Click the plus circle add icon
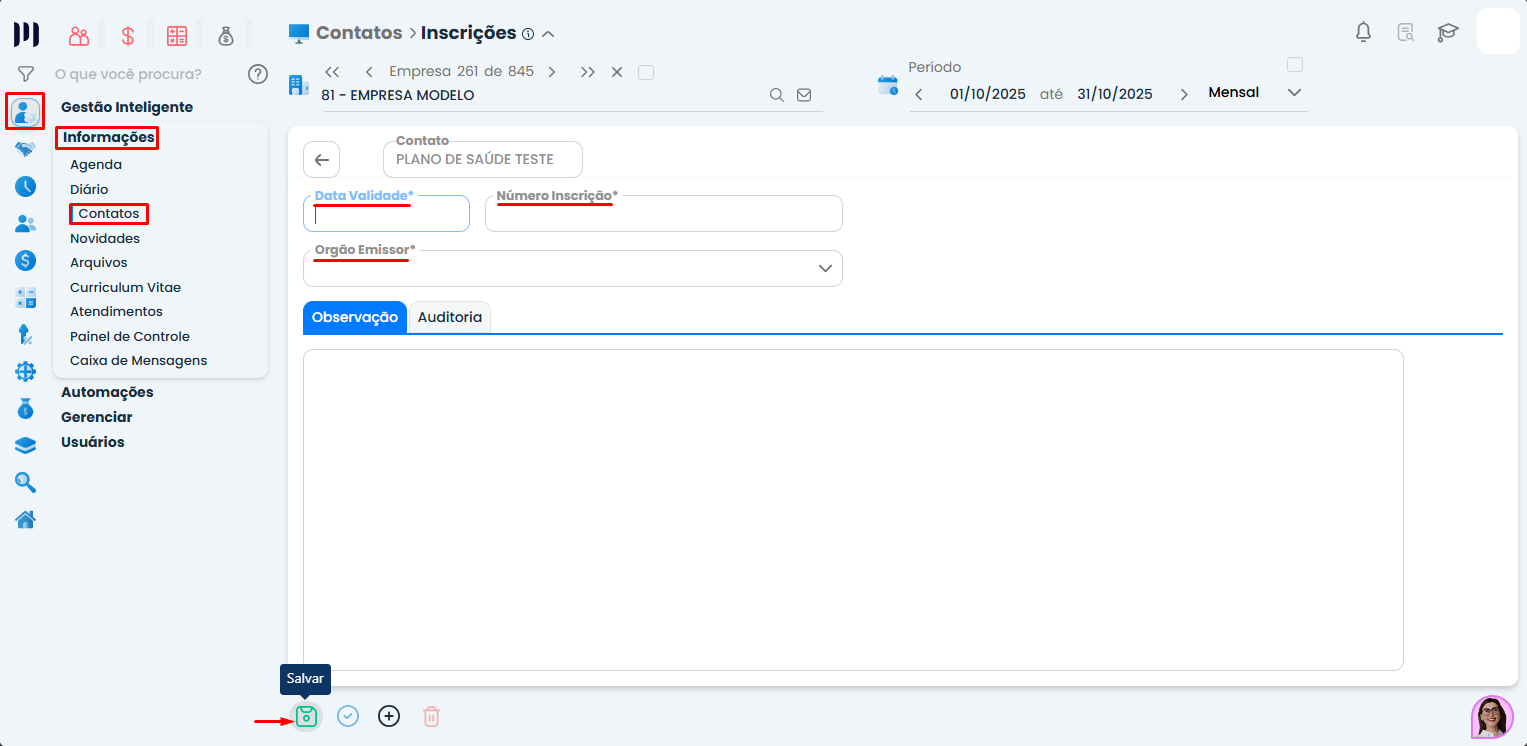1527x746 pixels. pyautogui.click(x=389, y=716)
